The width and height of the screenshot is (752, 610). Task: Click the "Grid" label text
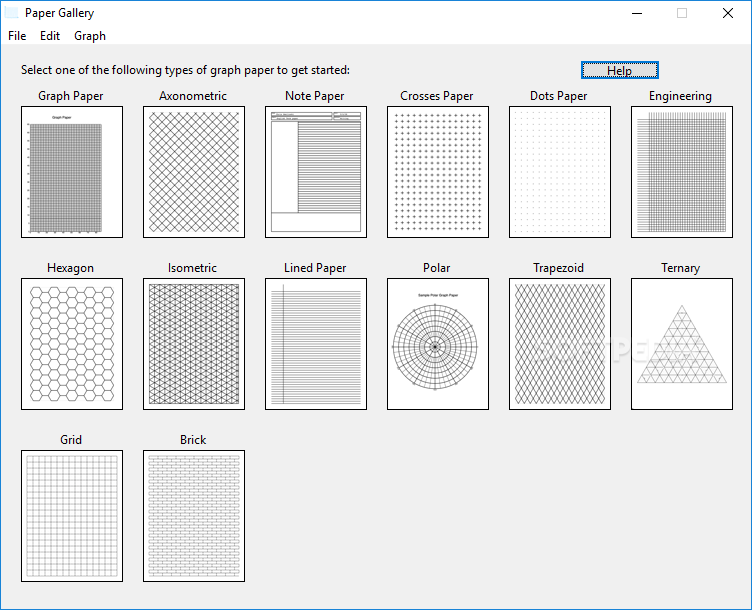click(71, 440)
